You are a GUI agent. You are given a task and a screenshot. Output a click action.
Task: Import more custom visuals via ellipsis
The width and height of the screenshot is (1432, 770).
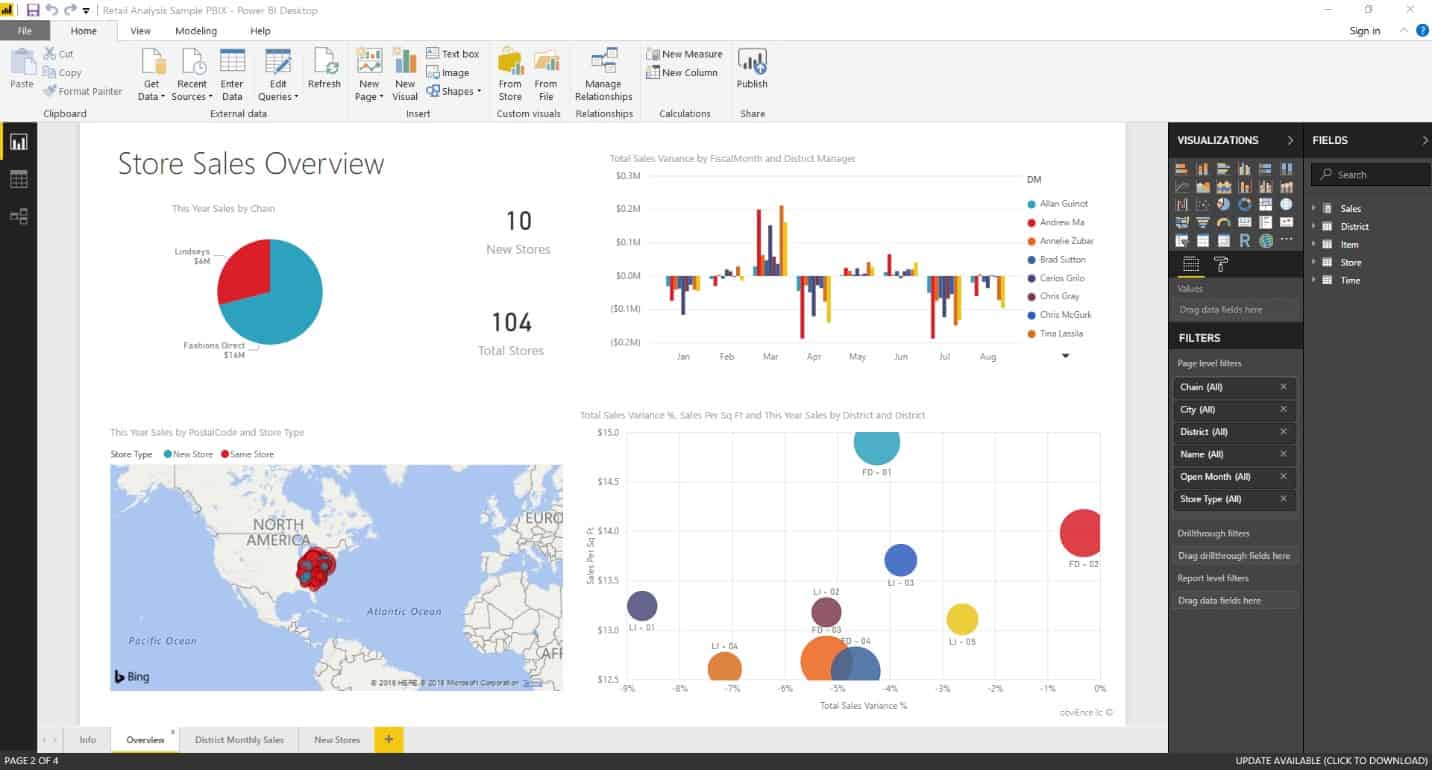pos(1286,239)
